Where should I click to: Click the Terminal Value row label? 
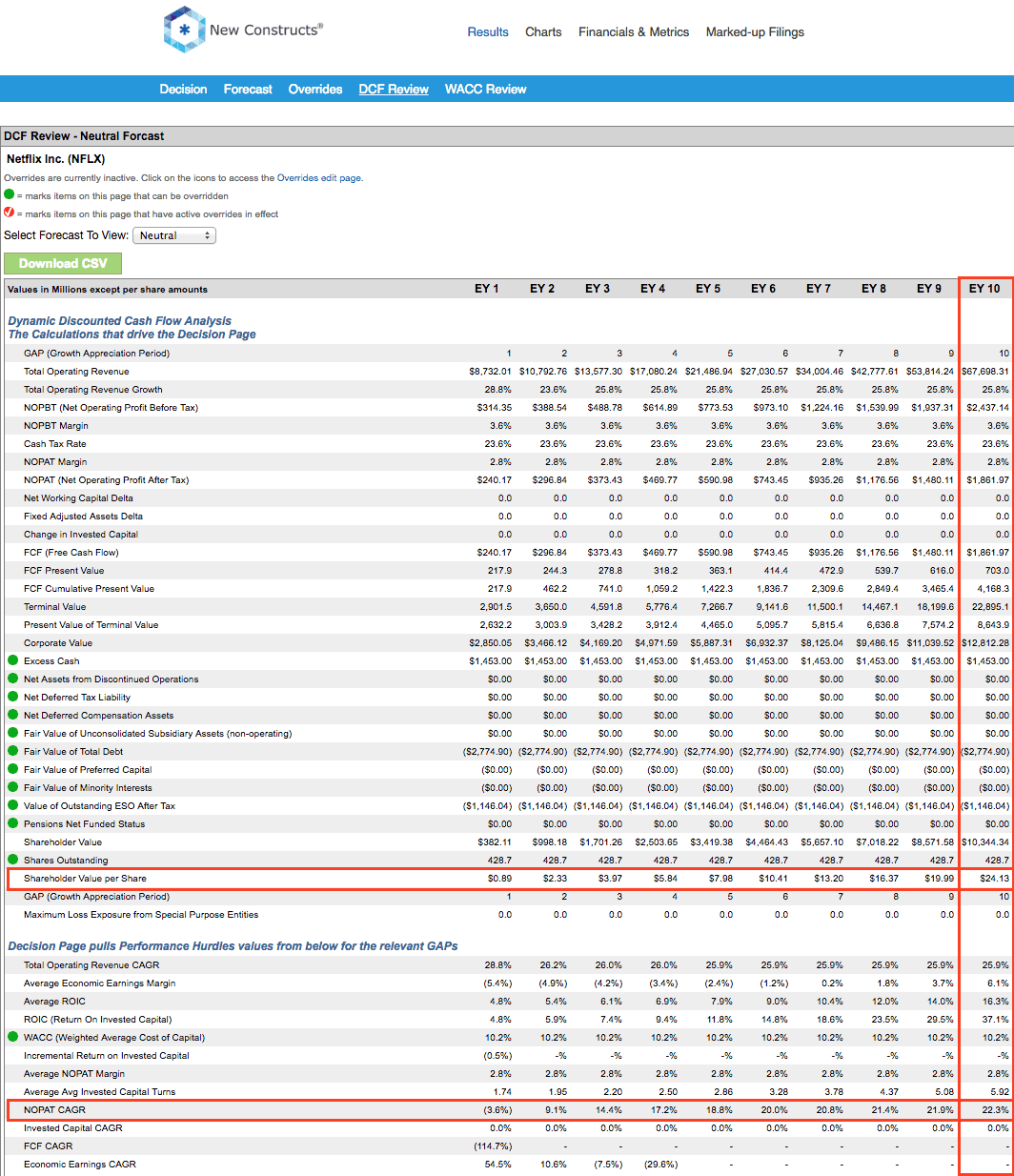55,606
